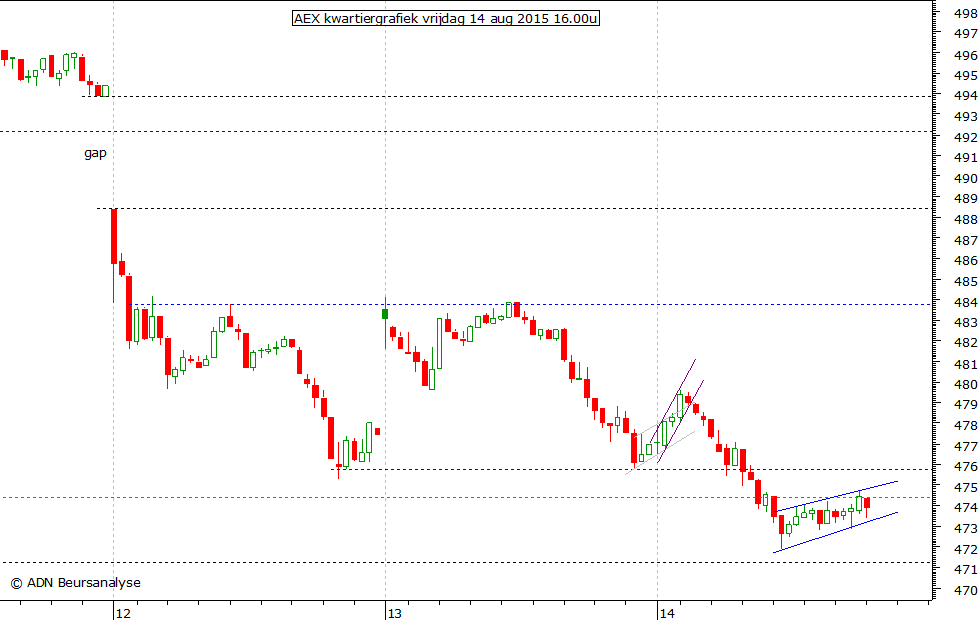Viewport: 980px width, 620px height.
Task: Click the price label 482 on the axis
Action: point(966,343)
